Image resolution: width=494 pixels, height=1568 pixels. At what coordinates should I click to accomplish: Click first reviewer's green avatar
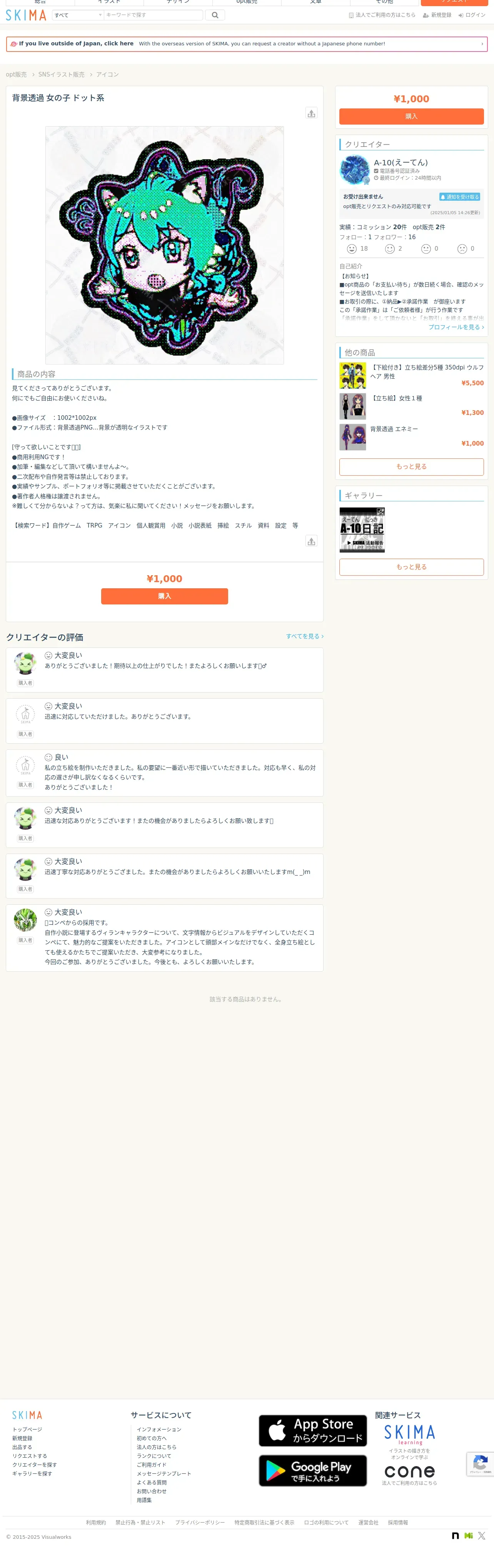pos(25,664)
